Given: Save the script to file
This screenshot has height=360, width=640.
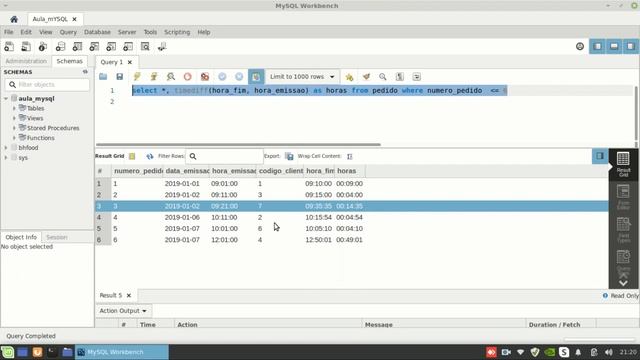Looking at the screenshot, I should 120,77.
